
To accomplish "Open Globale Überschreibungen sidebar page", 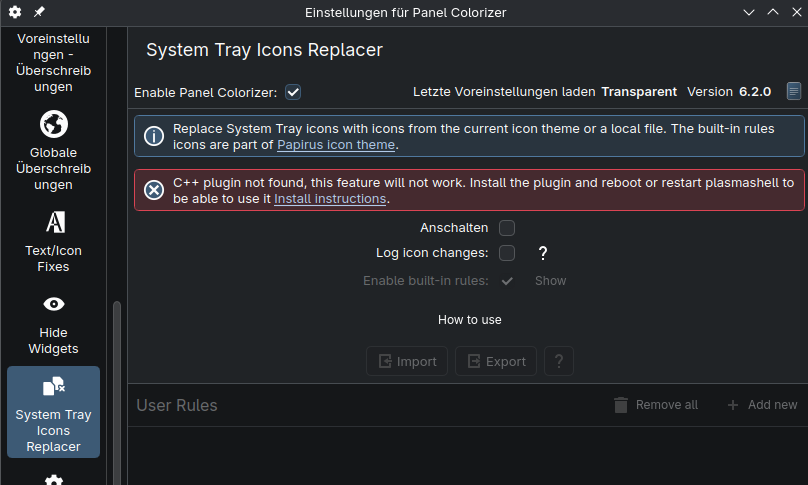I will [53, 151].
